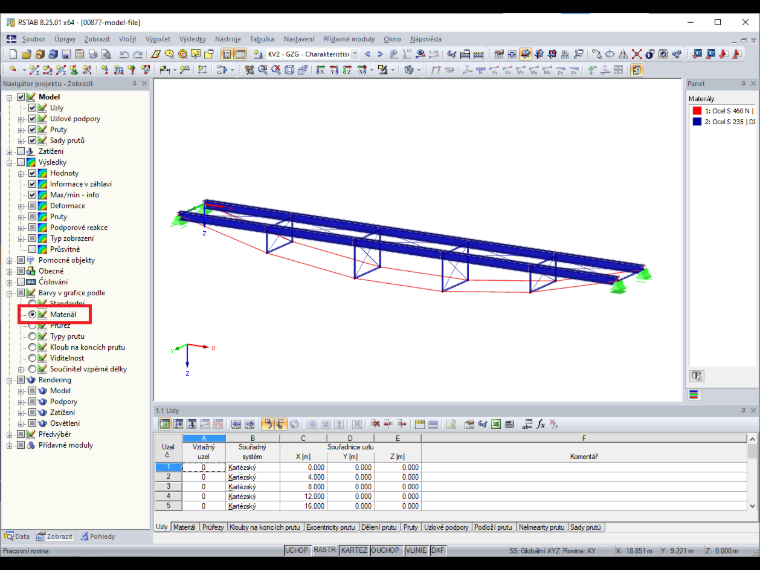The image size is (760, 570).
Task: Click the isometric cube view icon
Action: [289, 70]
